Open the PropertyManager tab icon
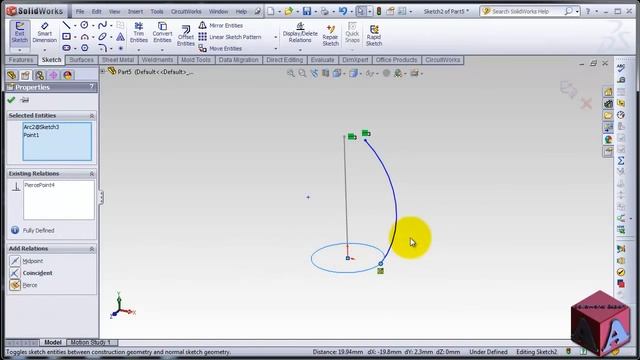The width and height of the screenshot is (640, 360). pyautogui.click(x=25, y=75)
